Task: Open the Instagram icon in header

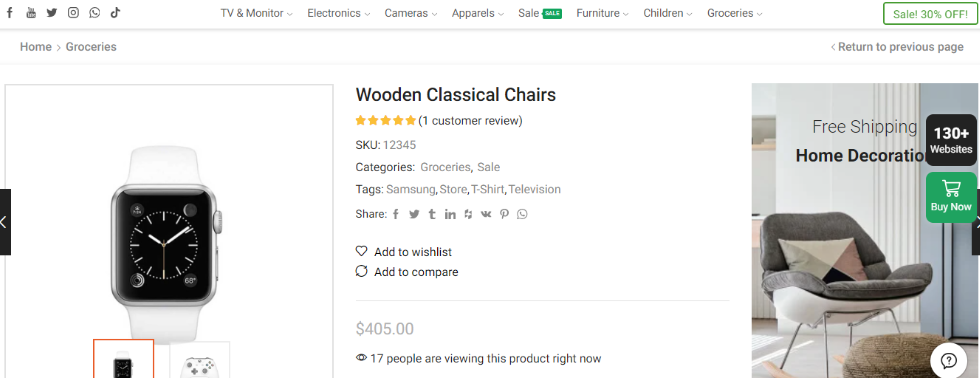Action: 73,12
